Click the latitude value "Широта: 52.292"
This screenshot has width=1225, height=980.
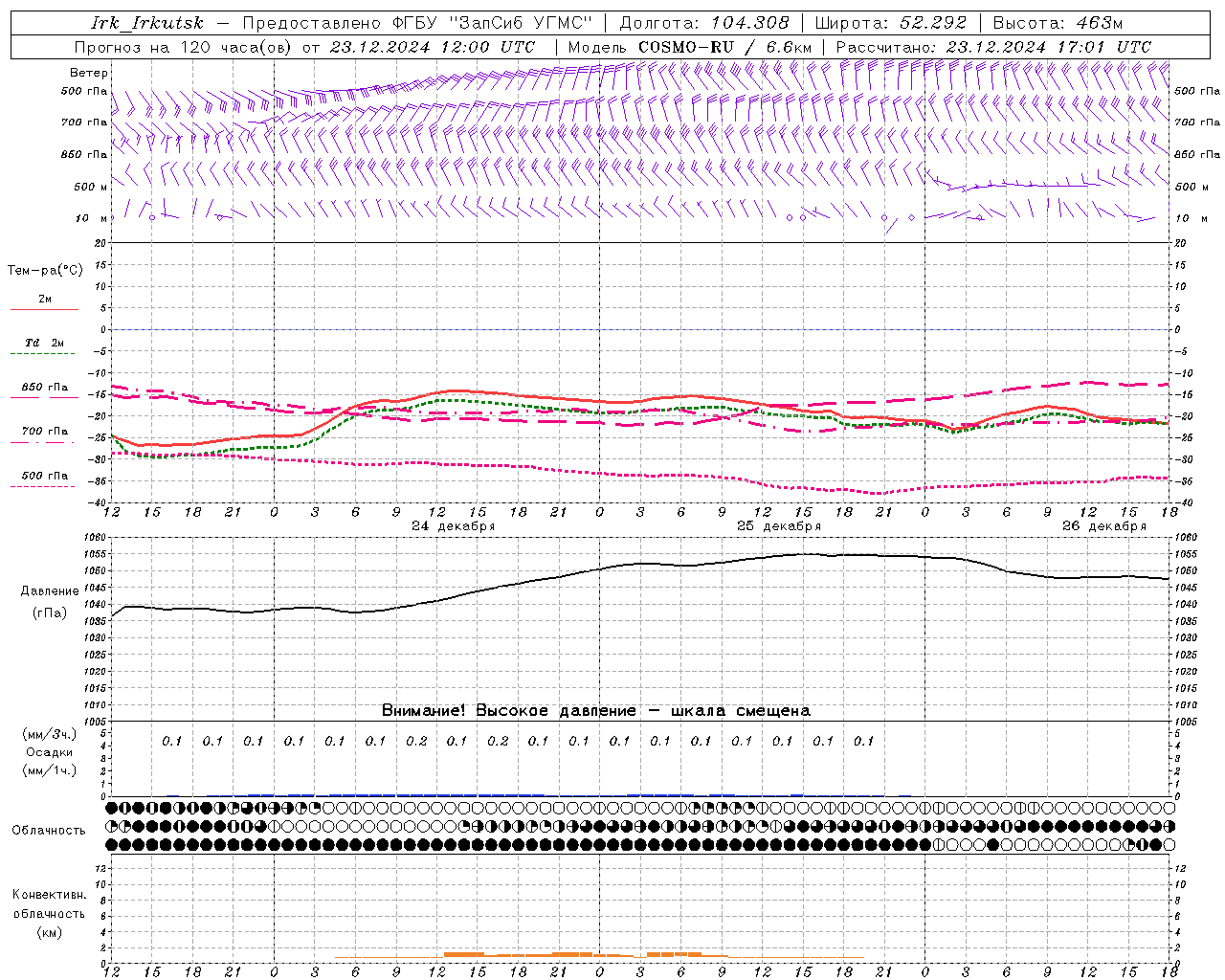pos(891,23)
